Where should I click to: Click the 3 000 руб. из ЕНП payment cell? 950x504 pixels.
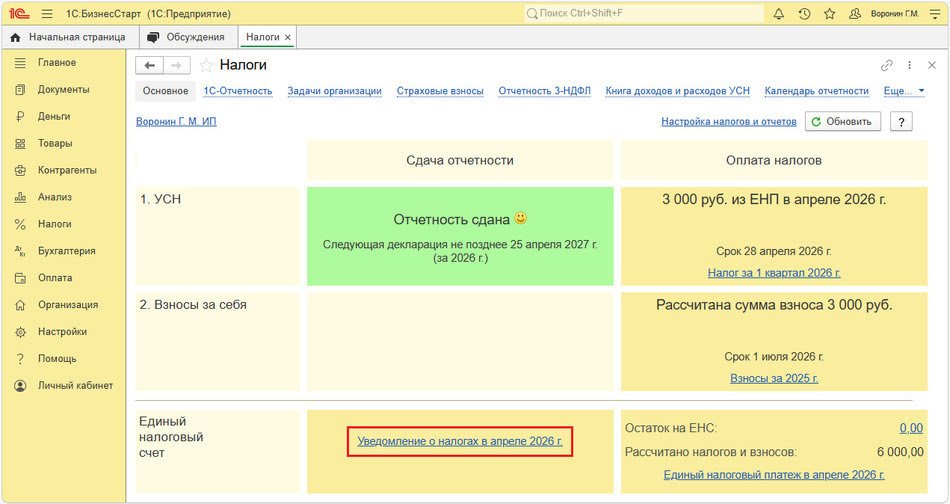774,236
